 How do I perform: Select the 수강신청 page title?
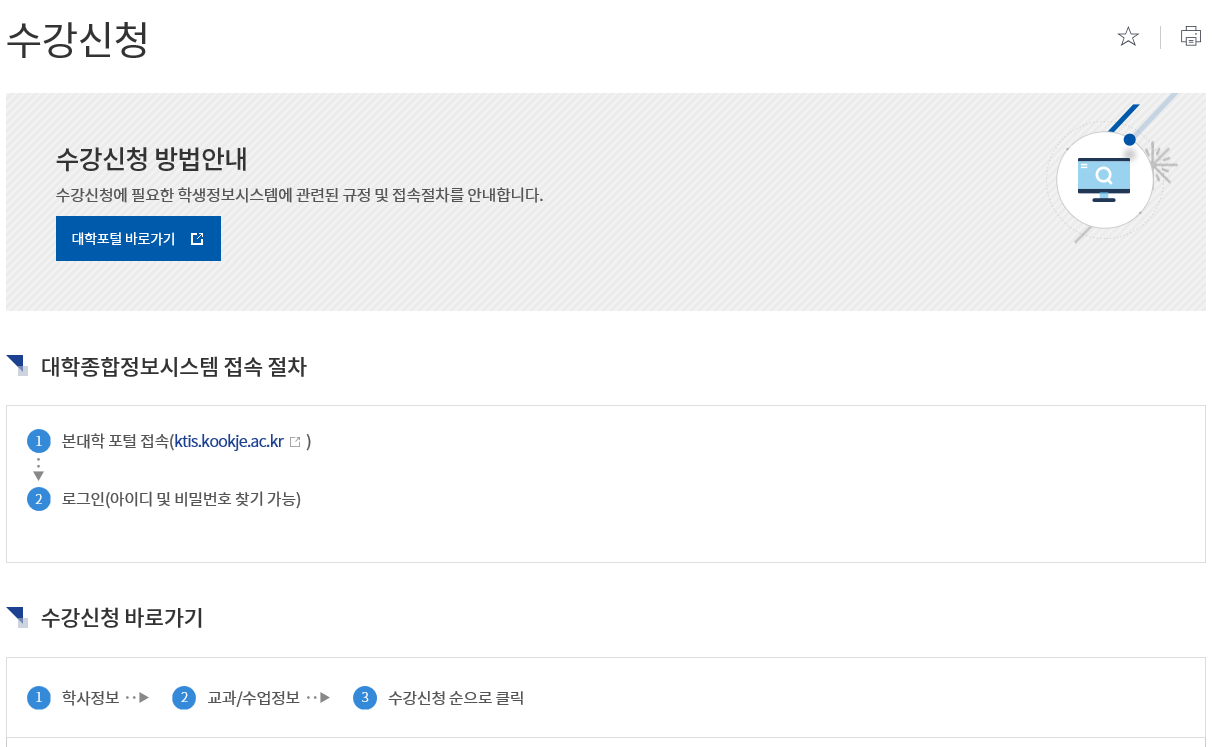(77, 39)
